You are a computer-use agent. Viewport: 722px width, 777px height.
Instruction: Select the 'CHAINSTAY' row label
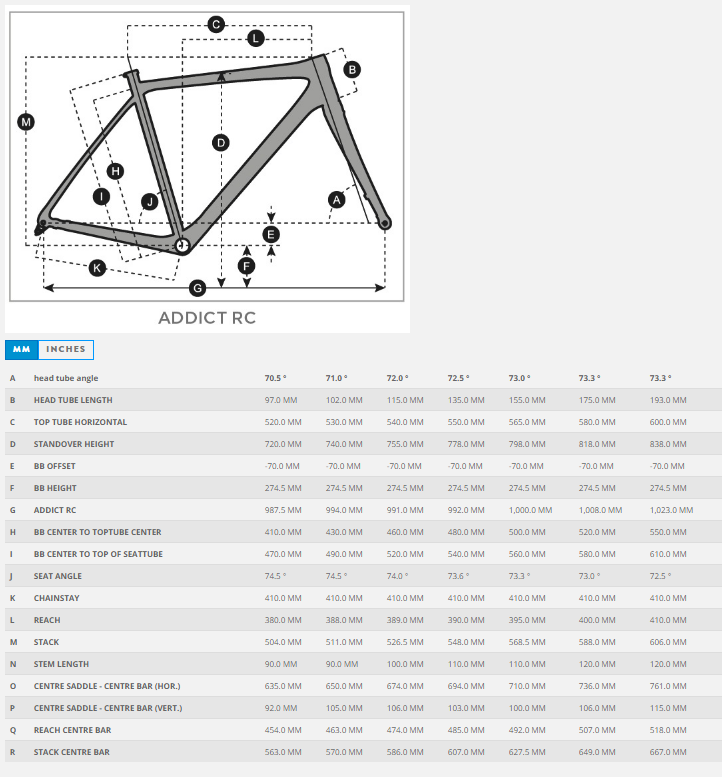tap(56, 598)
